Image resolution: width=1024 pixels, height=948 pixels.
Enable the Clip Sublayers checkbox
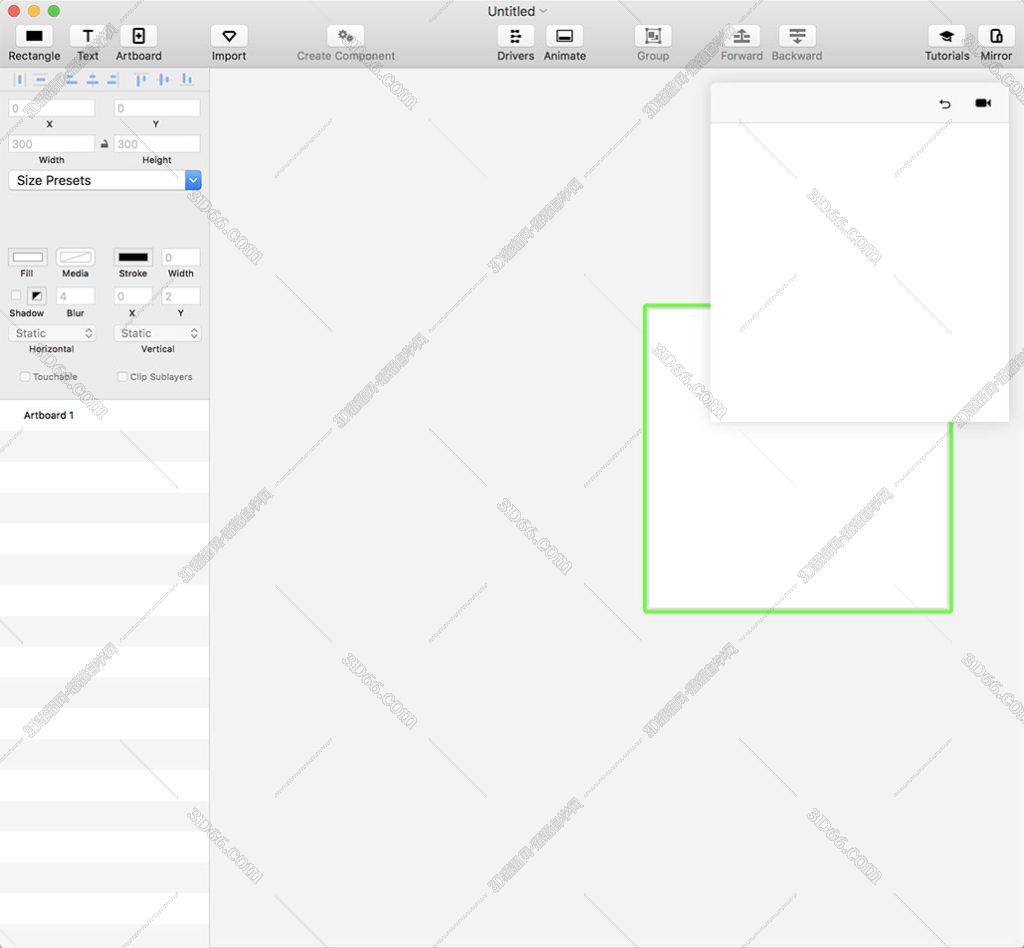[x=122, y=377]
